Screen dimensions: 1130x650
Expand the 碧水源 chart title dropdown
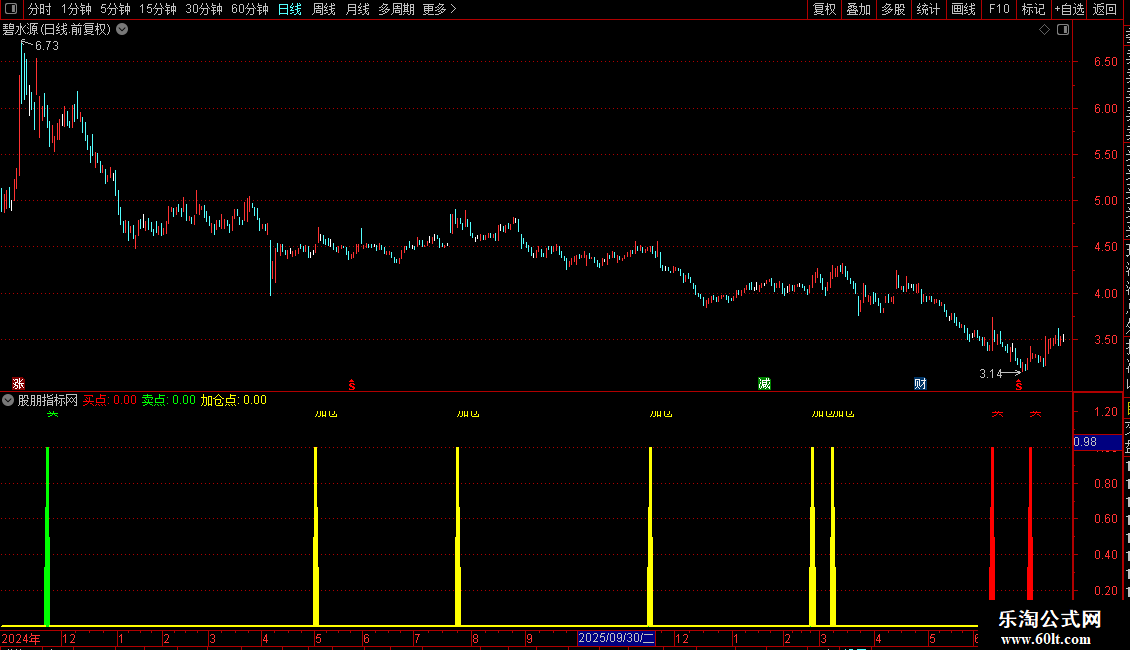[123, 30]
